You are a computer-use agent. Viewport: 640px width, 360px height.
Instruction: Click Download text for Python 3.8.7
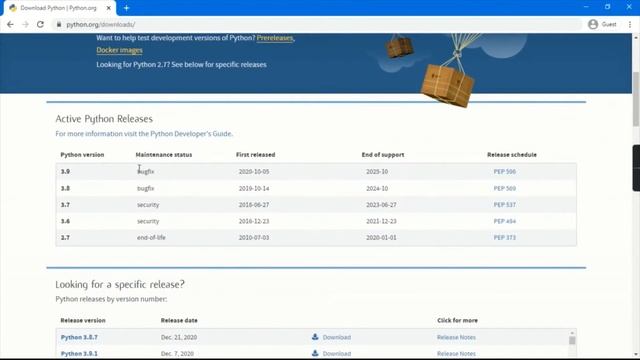coord(337,337)
